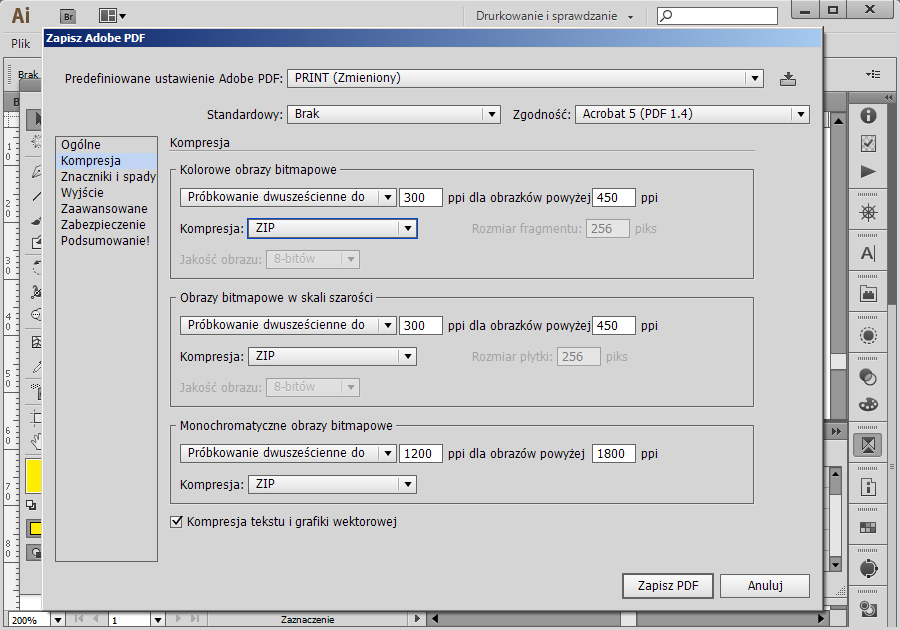The image size is (900, 630).
Task: Open the Character panel icon (A|)
Action: pyautogui.click(x=868, y=253)
